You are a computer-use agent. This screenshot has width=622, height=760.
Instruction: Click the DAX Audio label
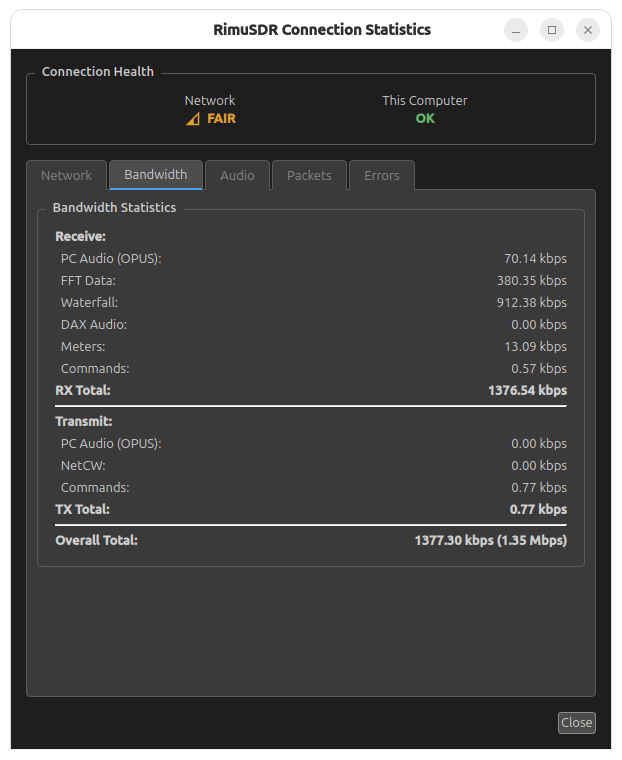click(x=94, y=325)
